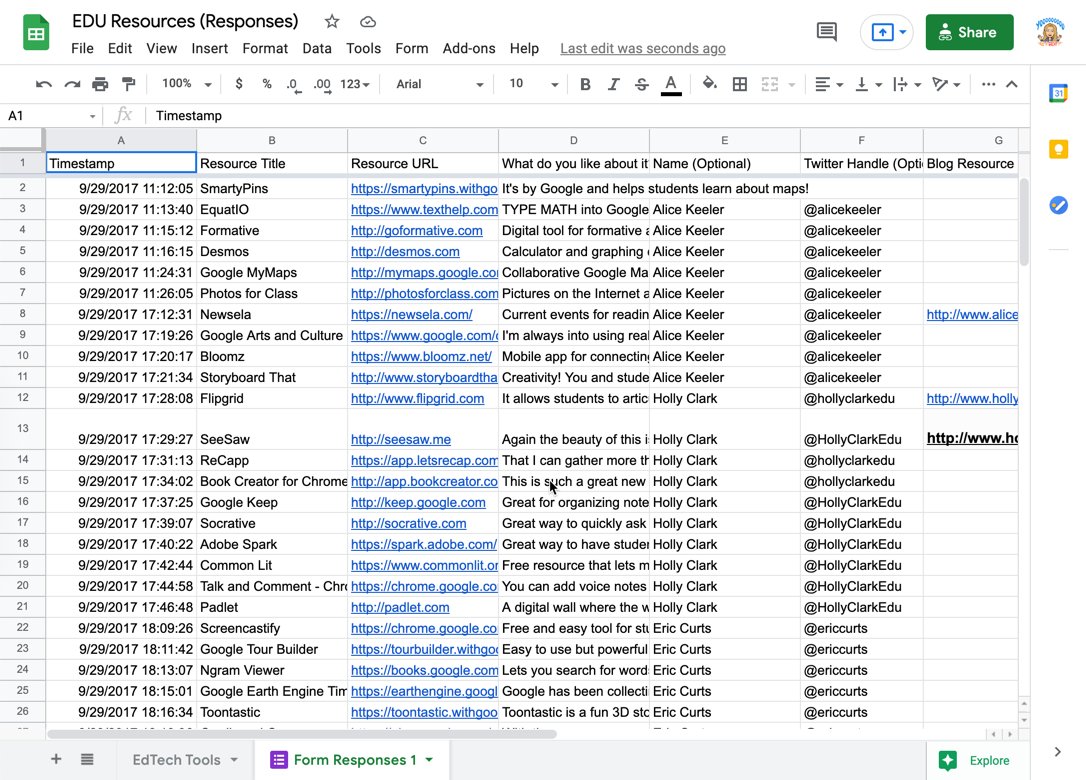Open Arial font dropdown
This screenshot has height=780, width=1086.
(x=439, y=84)
